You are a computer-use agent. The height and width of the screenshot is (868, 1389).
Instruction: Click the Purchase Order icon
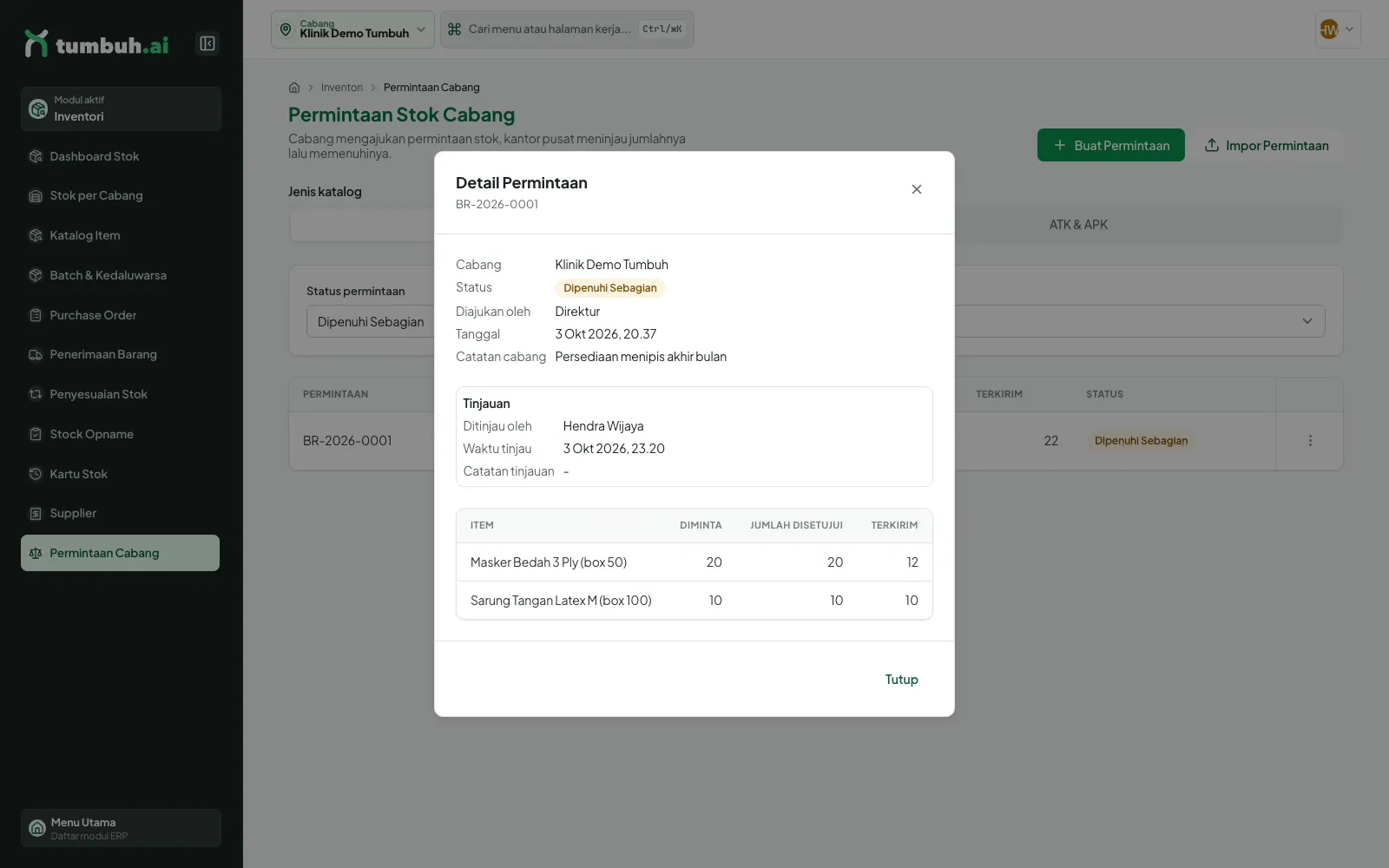pyautogui.click(x=36, y=315)
